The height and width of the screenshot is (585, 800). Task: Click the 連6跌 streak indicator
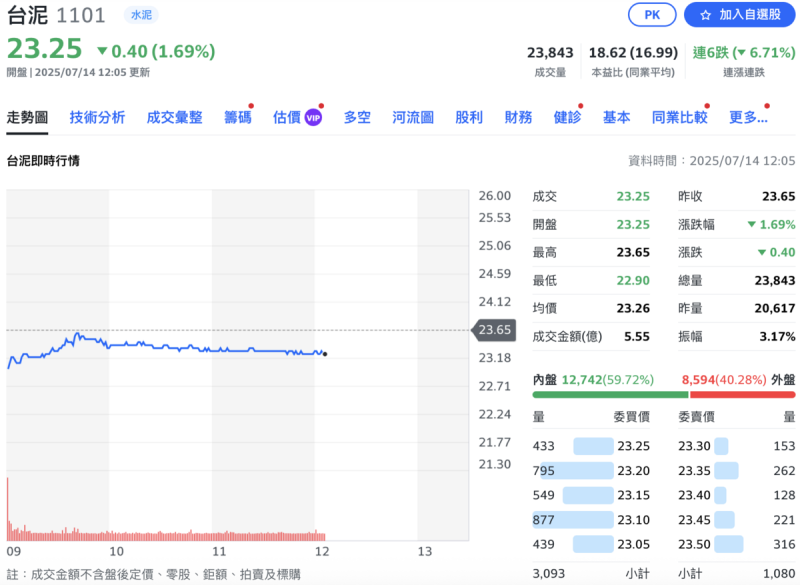[x=744, y=53]
